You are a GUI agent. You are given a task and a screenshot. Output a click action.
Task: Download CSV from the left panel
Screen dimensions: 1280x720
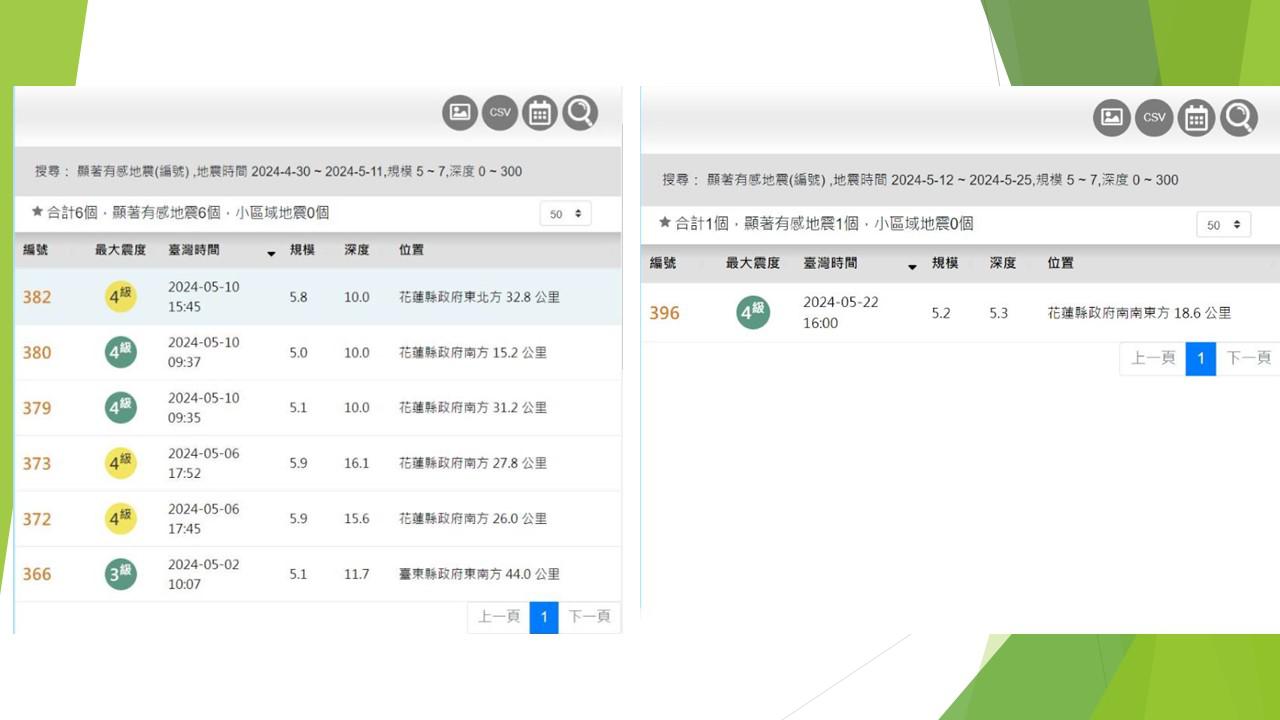tap(500, 113)
